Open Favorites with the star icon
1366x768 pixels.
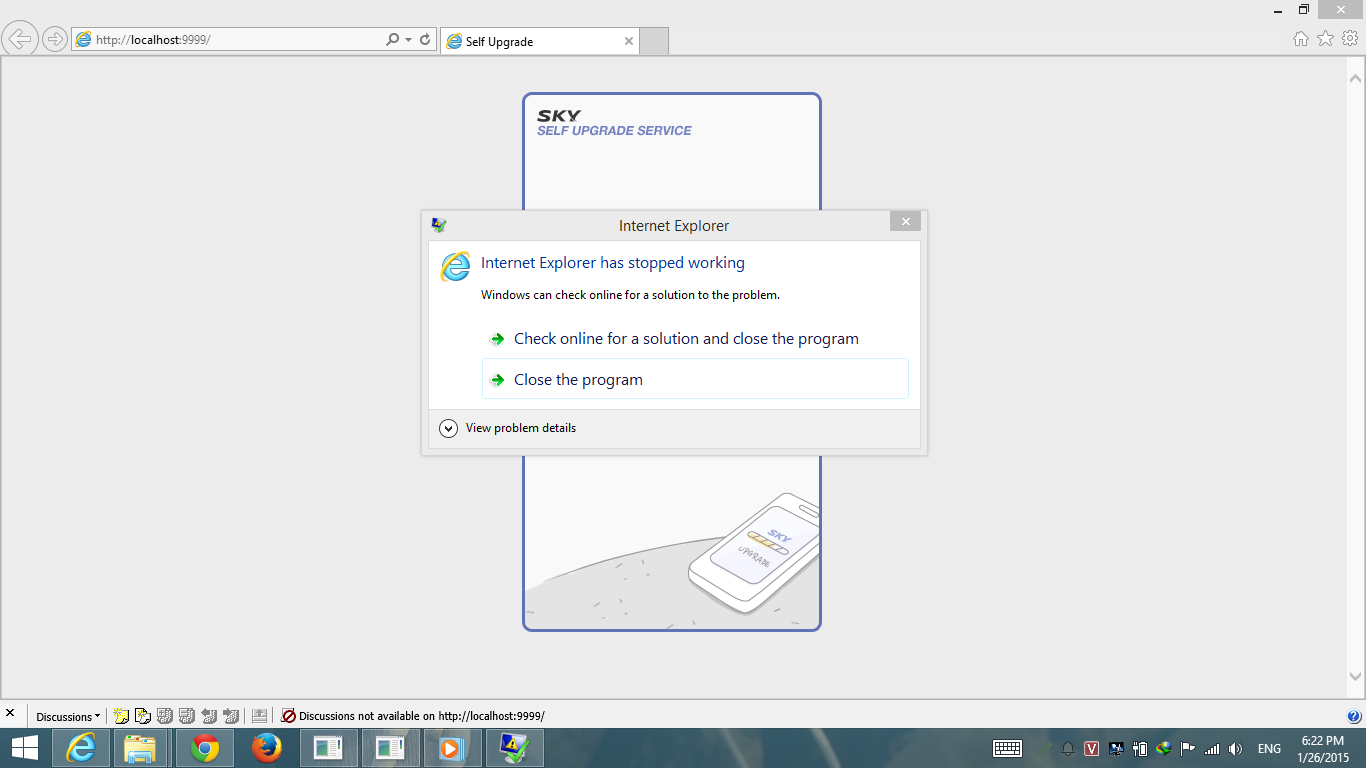click(1325, 38)
